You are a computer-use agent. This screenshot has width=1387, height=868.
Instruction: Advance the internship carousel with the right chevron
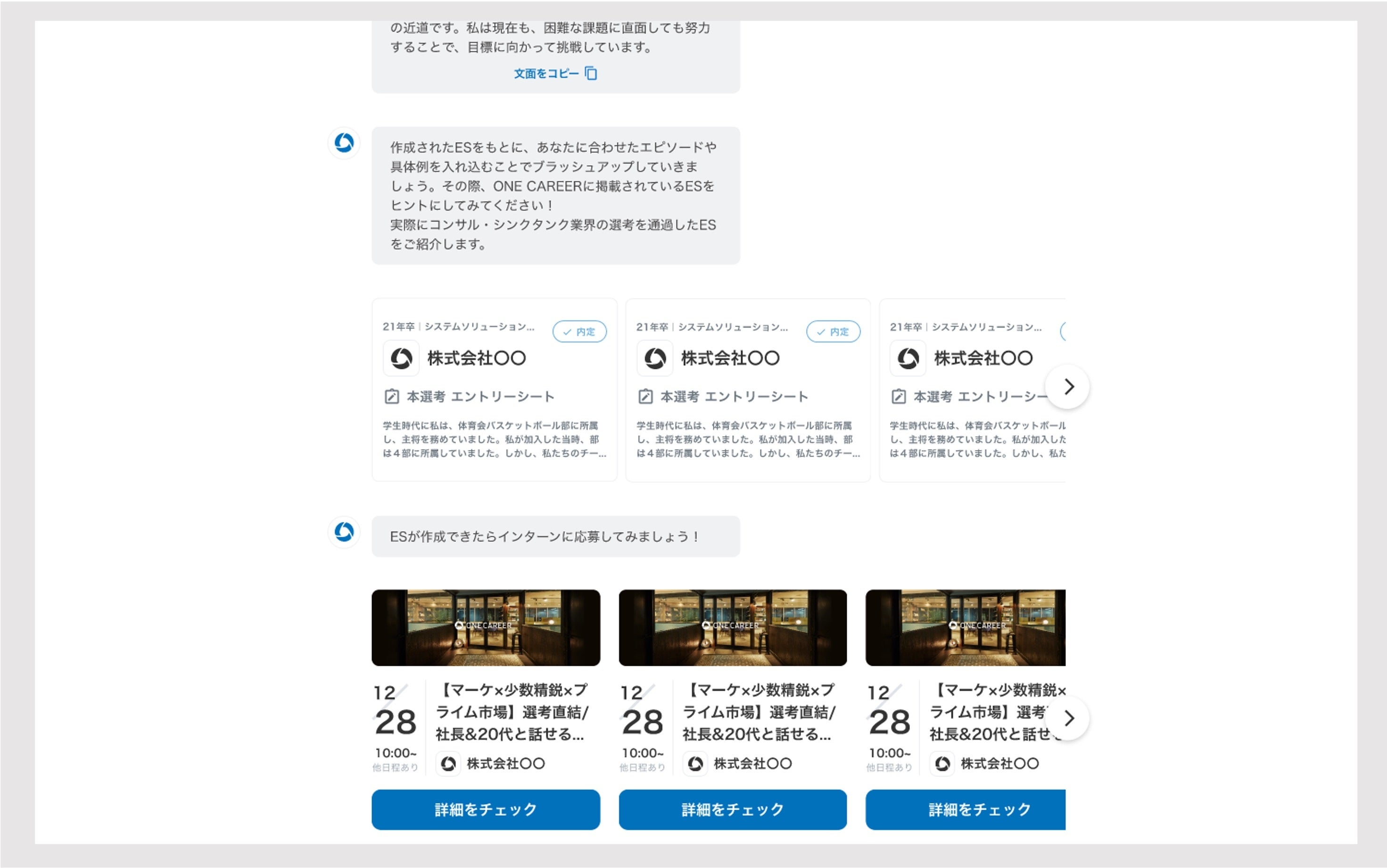tap(1068, 718)
